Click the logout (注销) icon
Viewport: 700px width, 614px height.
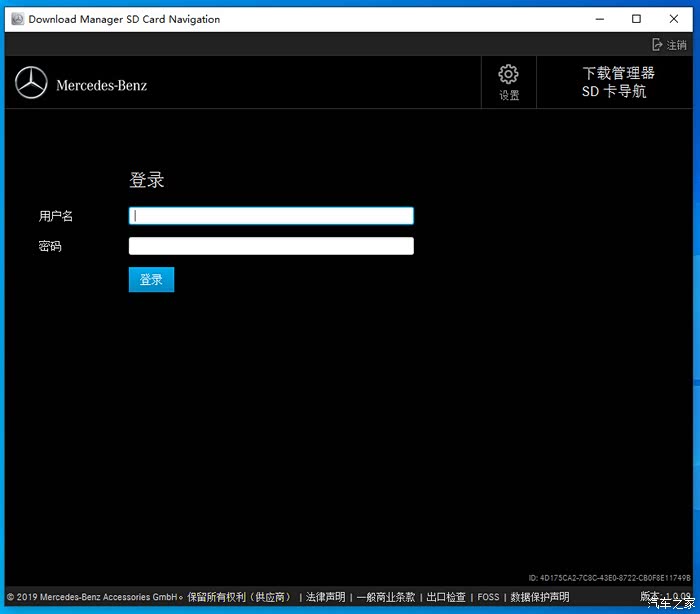(657, 45)
